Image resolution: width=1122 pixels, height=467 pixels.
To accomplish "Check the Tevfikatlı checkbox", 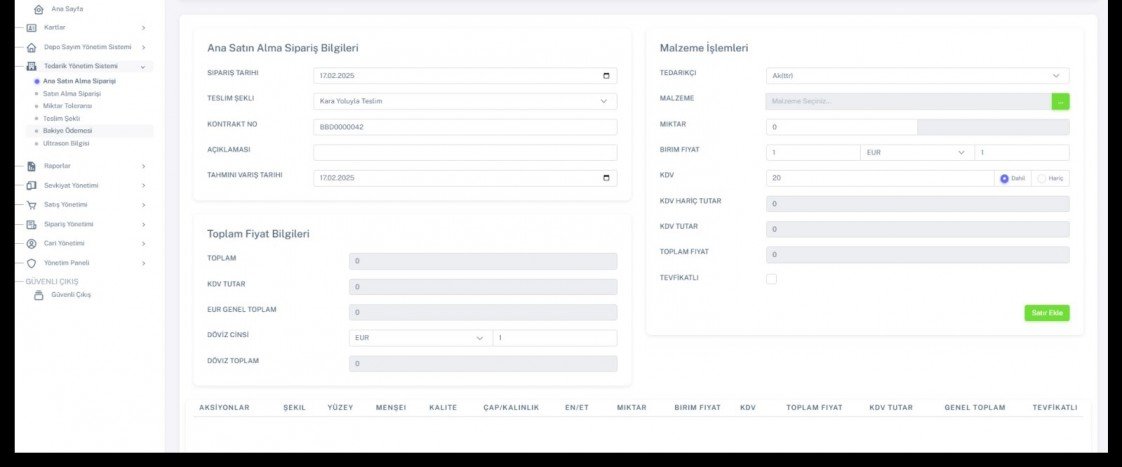I will 771,279.
